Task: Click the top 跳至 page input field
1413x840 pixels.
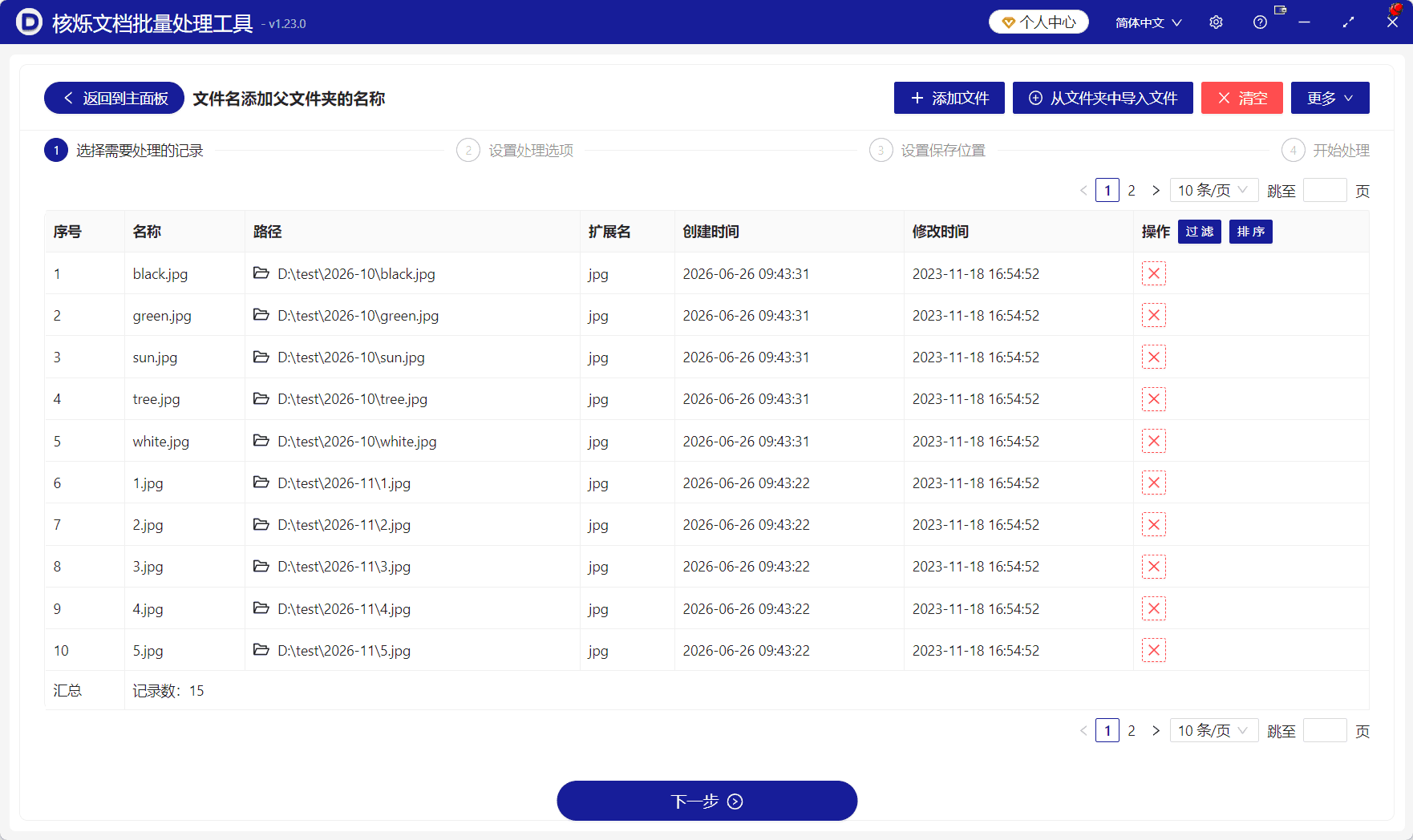Action: 1325,190
